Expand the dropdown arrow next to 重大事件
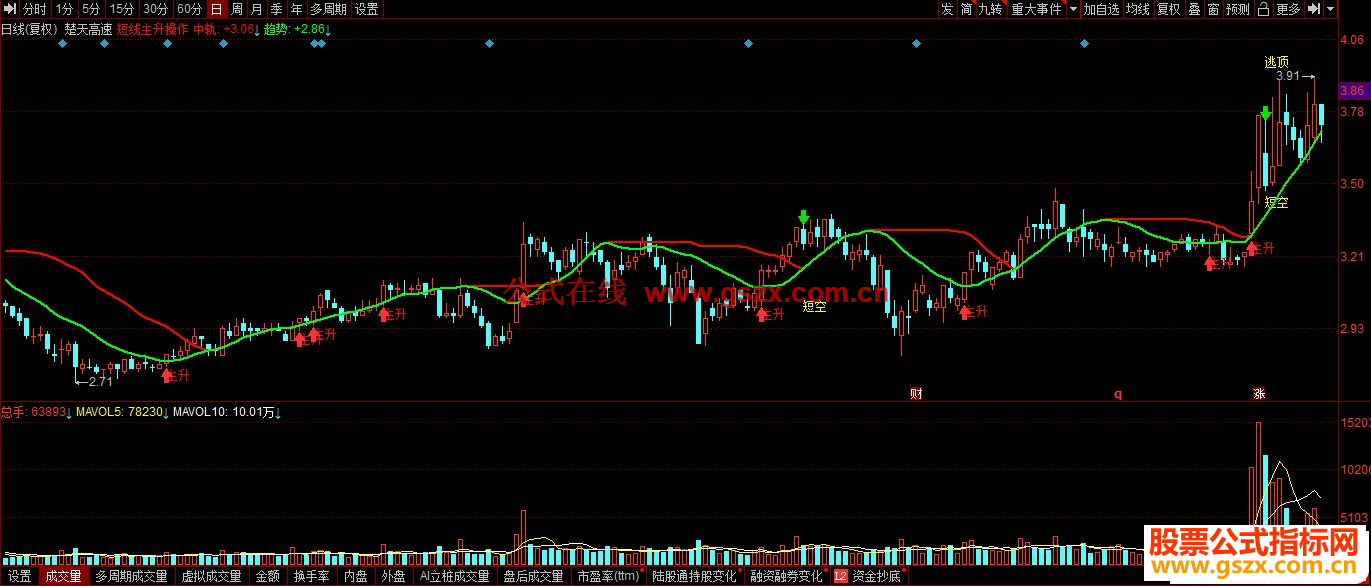Image resolution: width=1371 pixels, height=586 pixels. point(1073,9)
